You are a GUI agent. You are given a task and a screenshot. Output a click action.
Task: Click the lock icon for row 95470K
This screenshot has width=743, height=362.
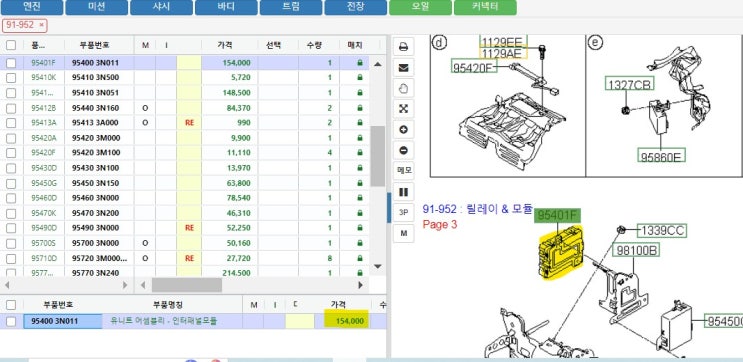pyautogui.click(x=360, y=213)
